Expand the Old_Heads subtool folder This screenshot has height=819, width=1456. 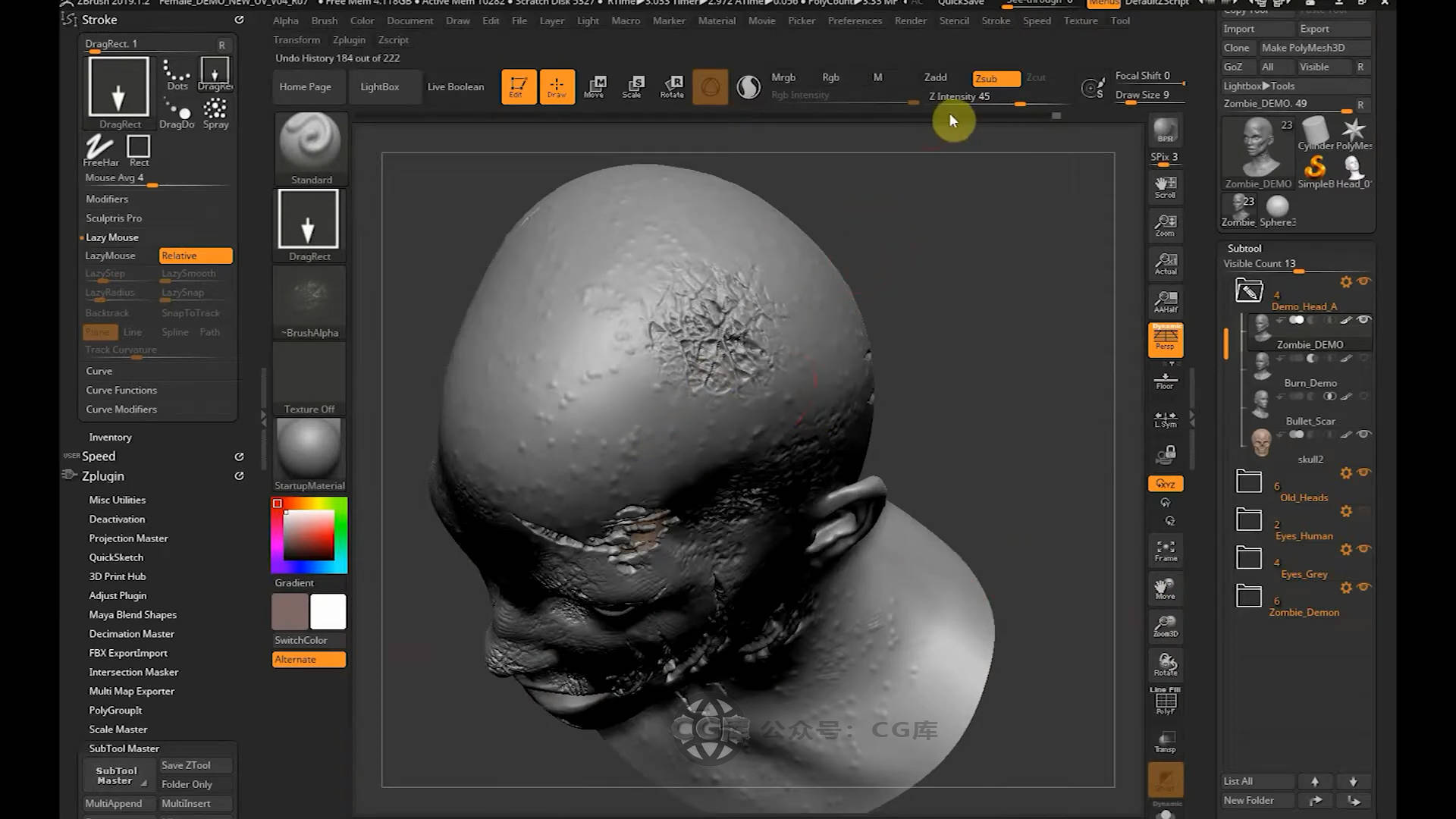tap(1249, 482)
